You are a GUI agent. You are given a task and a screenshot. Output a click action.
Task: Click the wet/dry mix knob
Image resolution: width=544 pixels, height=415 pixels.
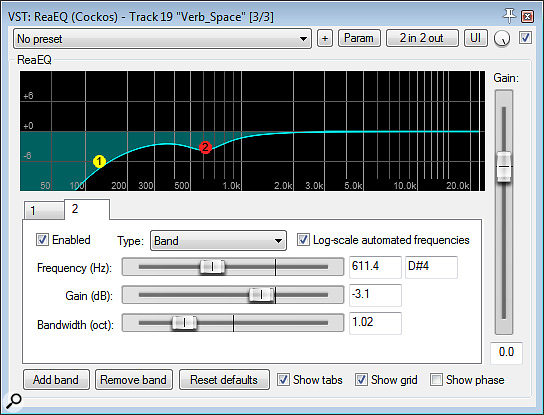coord(502,38)
